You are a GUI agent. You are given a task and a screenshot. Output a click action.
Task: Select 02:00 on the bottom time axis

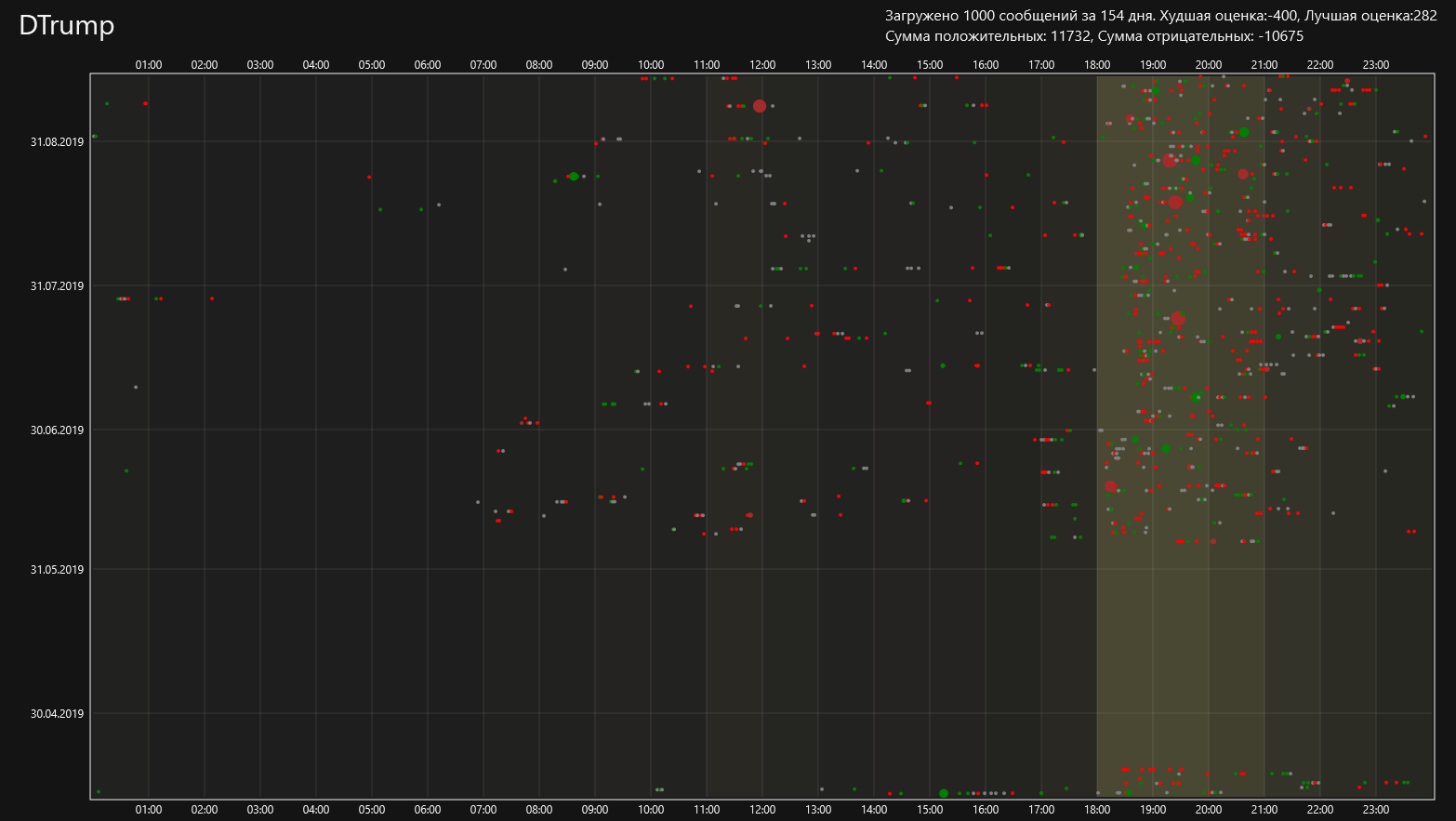tap(205, 810)
